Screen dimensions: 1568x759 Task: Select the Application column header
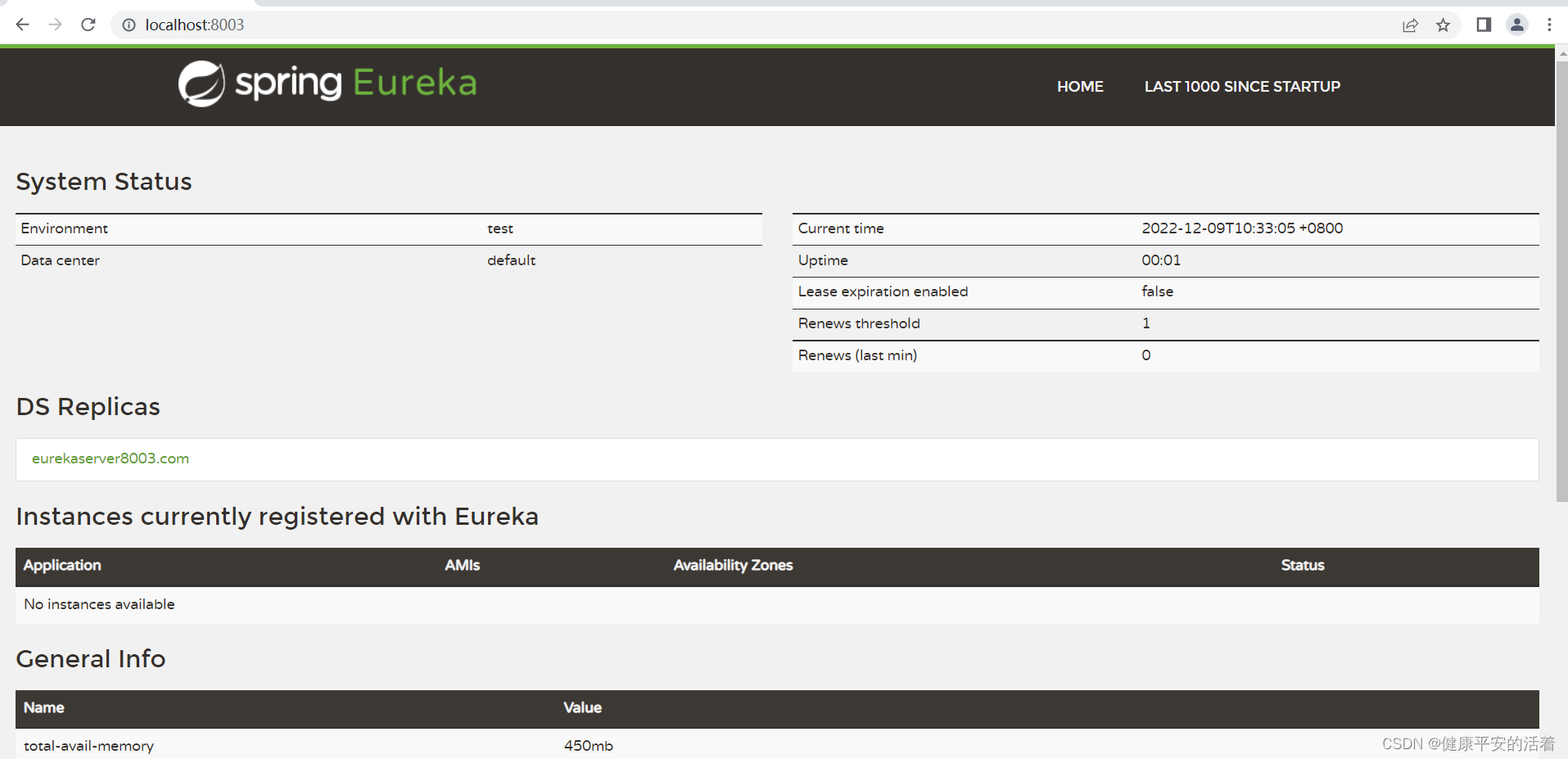tap(62, 565)
